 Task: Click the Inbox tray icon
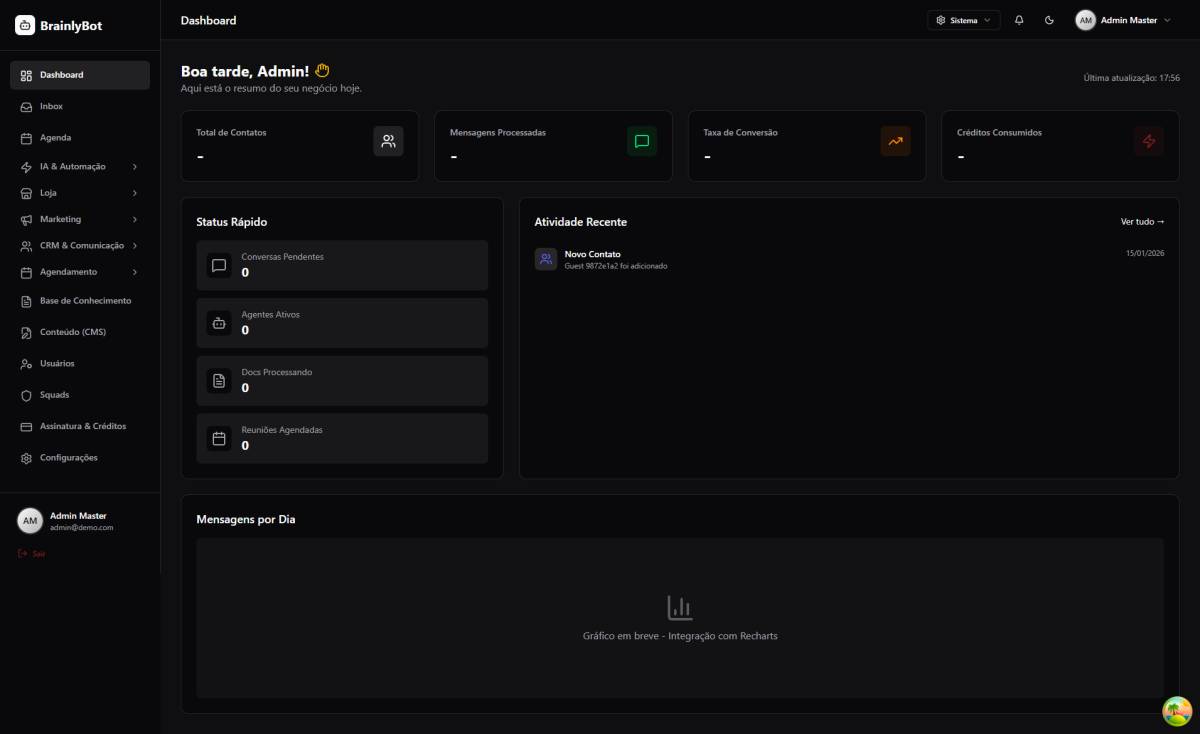coord(27,106)
